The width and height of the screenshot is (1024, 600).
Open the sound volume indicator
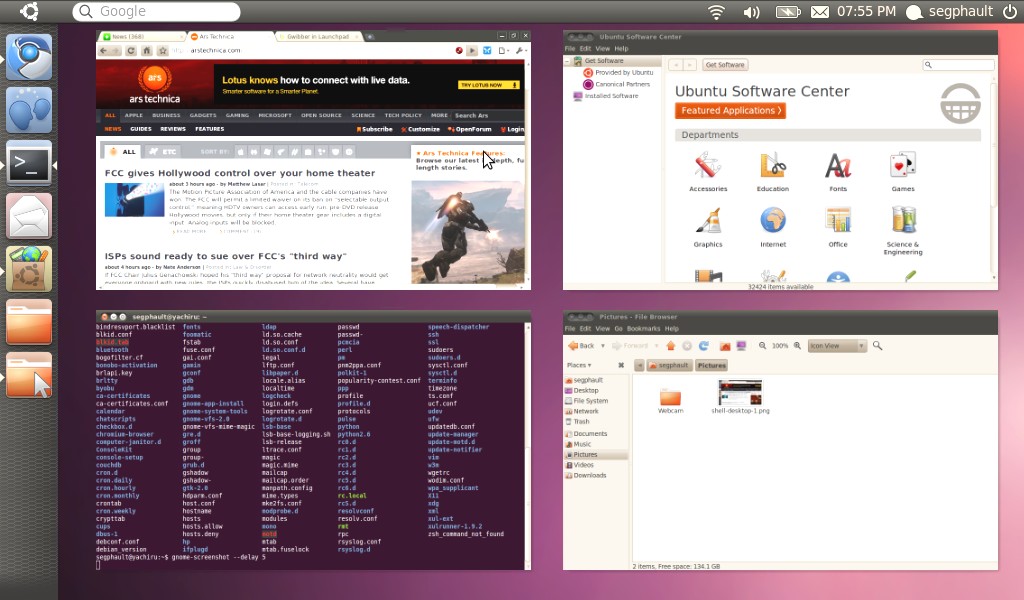[751, 12]
